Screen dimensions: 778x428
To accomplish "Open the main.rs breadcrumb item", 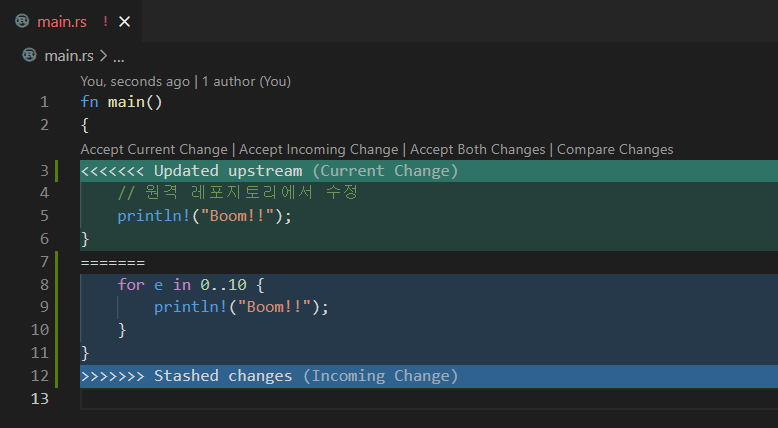I will coord(68,56).
